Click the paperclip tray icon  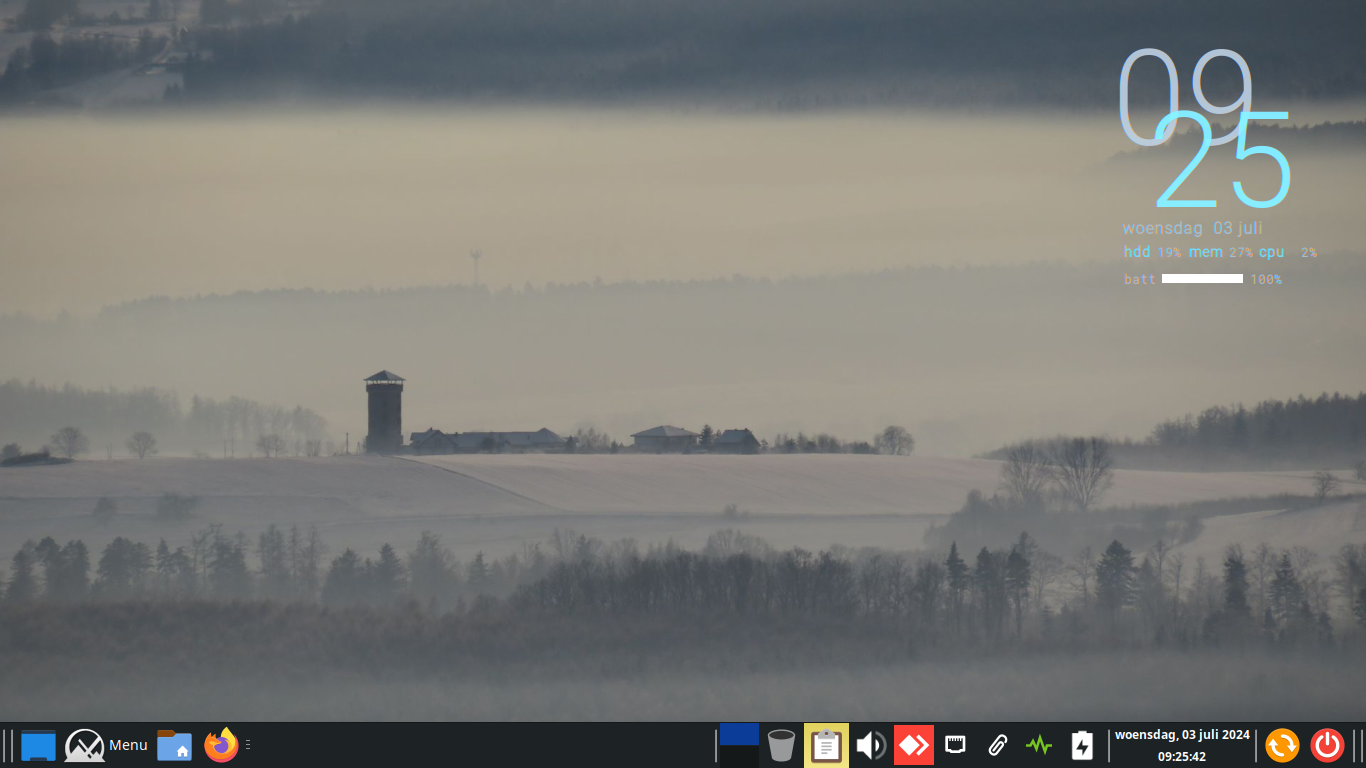click(x=997, y=745)
